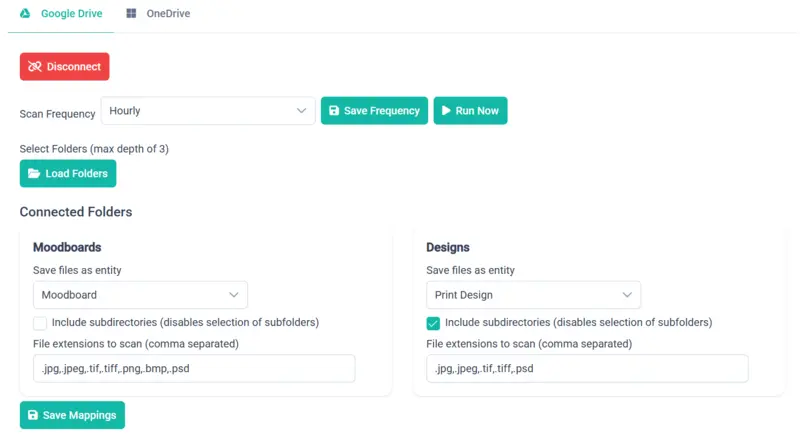This screenshot has width=800, height=435.
Task: Click the Moodboards file extensions field
Action: click(194, 368)
